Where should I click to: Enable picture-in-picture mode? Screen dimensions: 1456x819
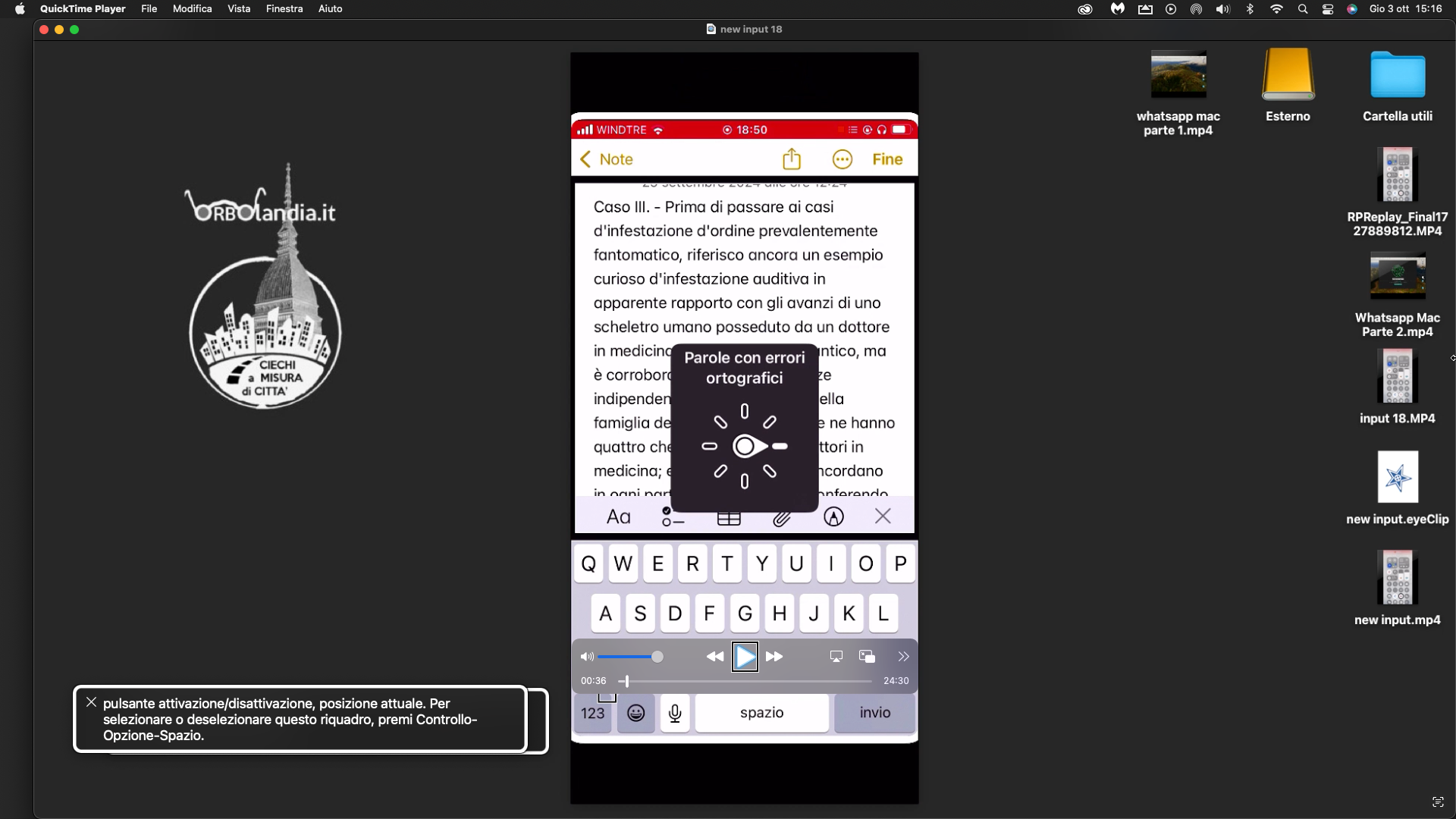(867, 657)
